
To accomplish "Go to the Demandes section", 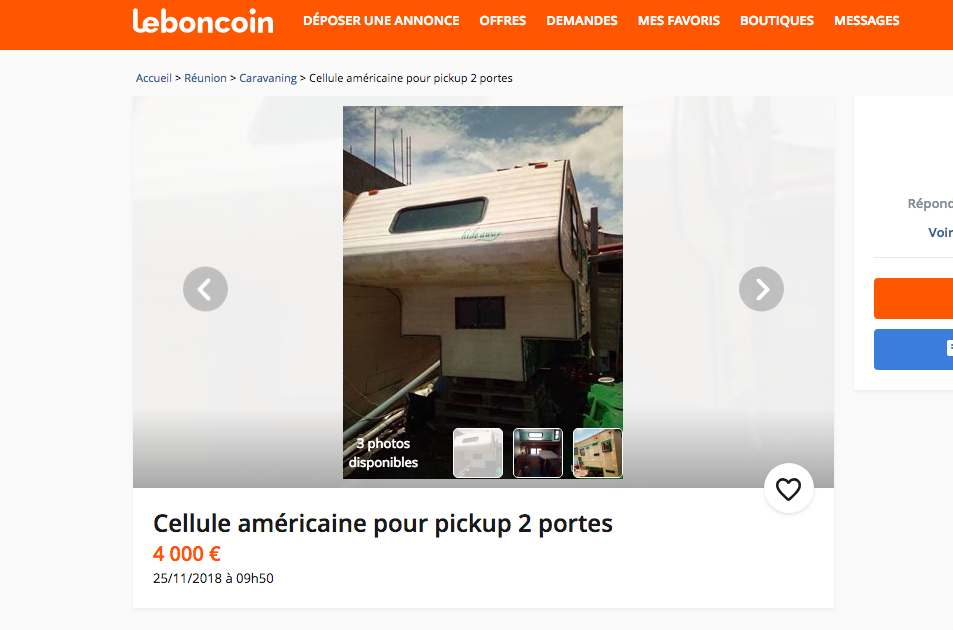I will coord(582,21).
